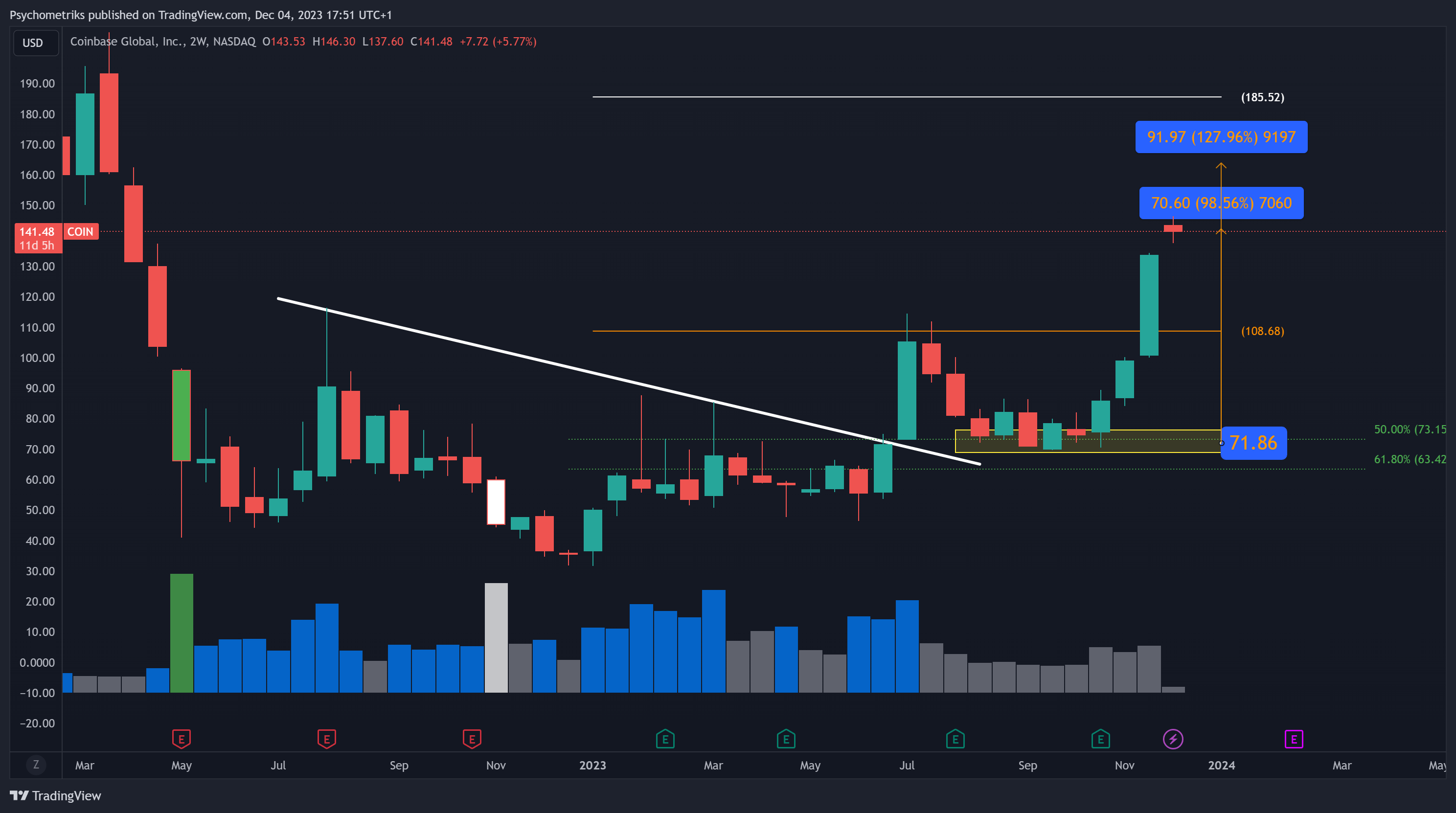Click the white highlighted November 2022 volume bar

coord(496,637)
